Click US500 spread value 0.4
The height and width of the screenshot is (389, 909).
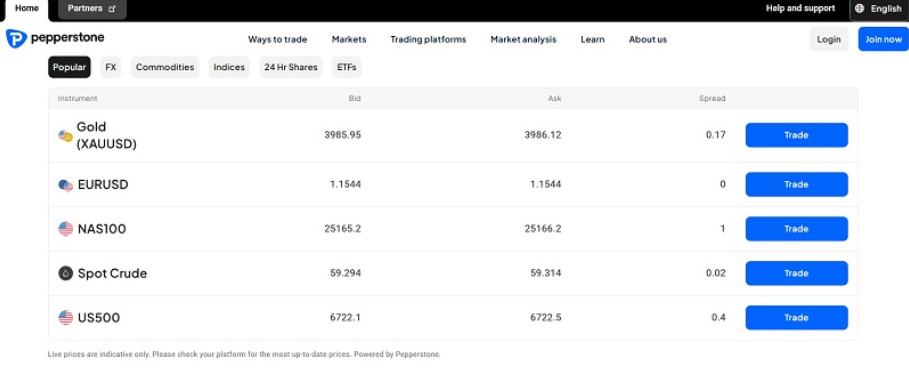[x=719, y=318]
